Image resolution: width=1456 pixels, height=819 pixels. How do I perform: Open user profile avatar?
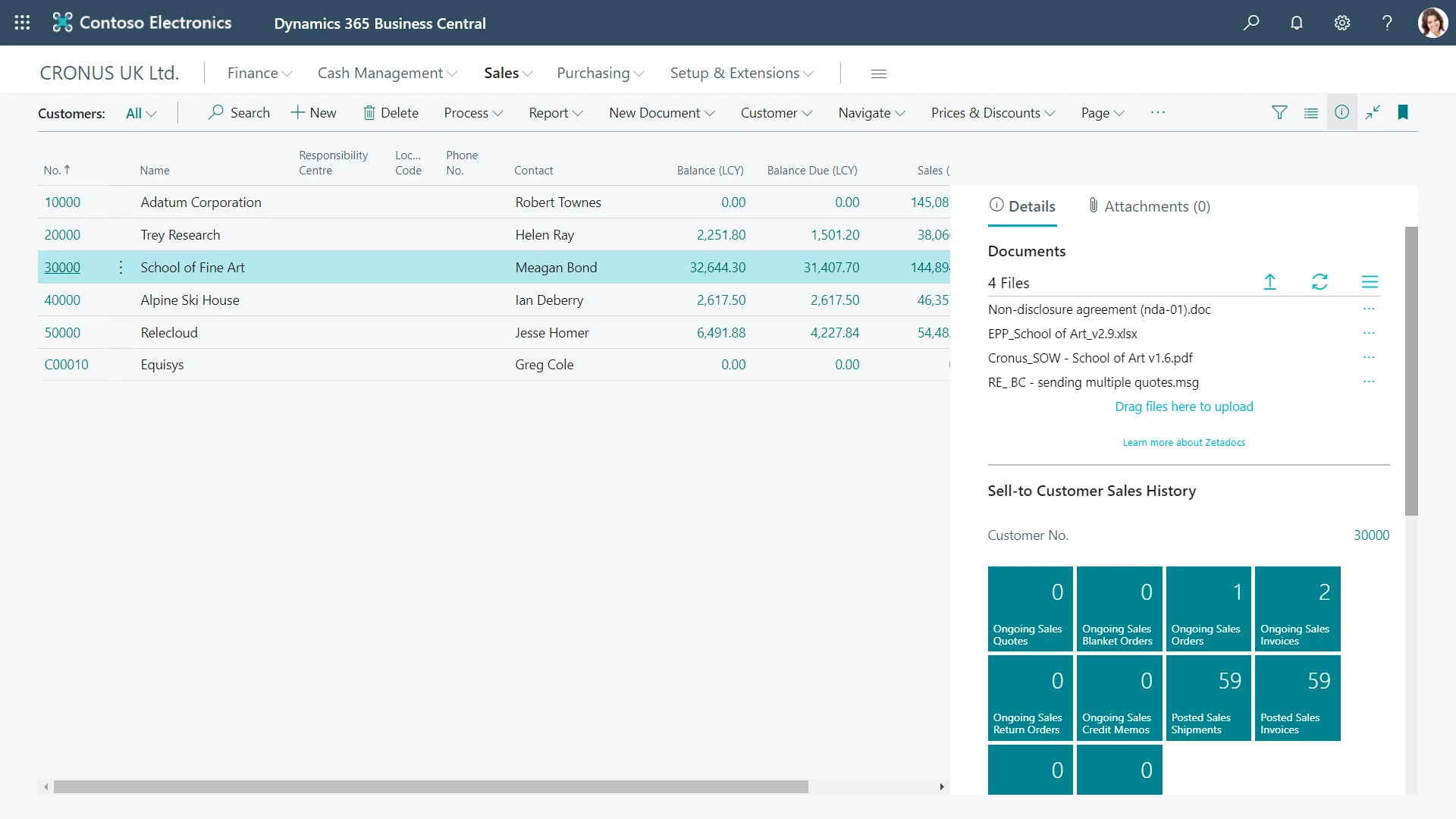coord(1432,23)
